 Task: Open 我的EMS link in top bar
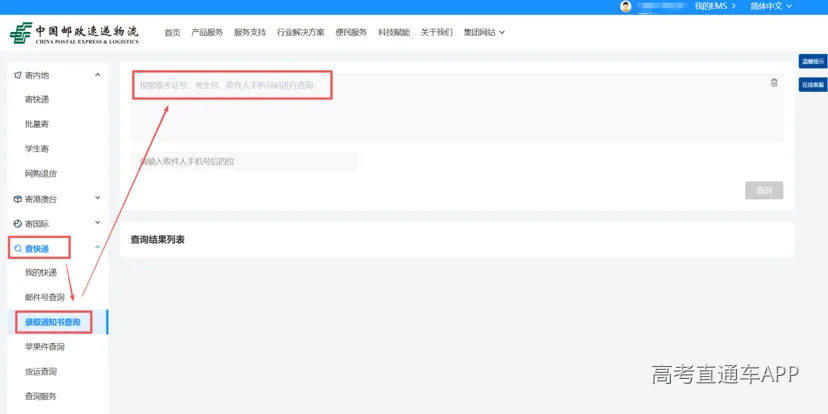point(715,6)
